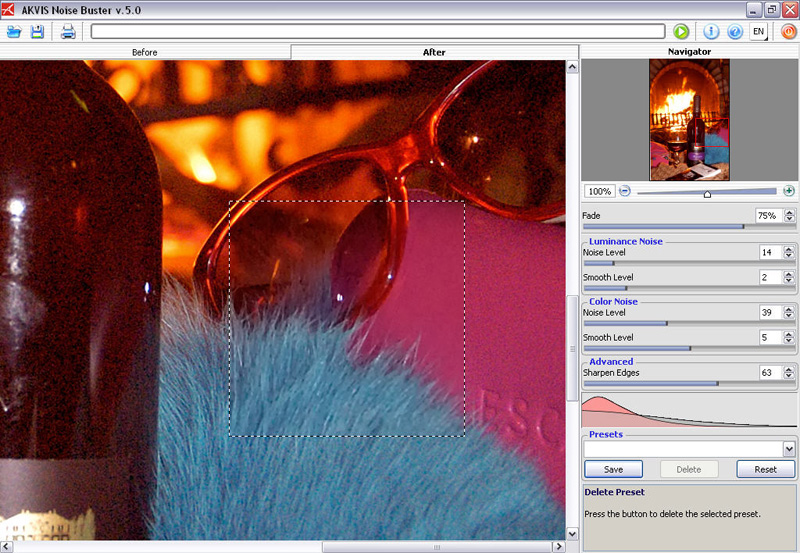Change interface language with the EN button

click(759, 32)
